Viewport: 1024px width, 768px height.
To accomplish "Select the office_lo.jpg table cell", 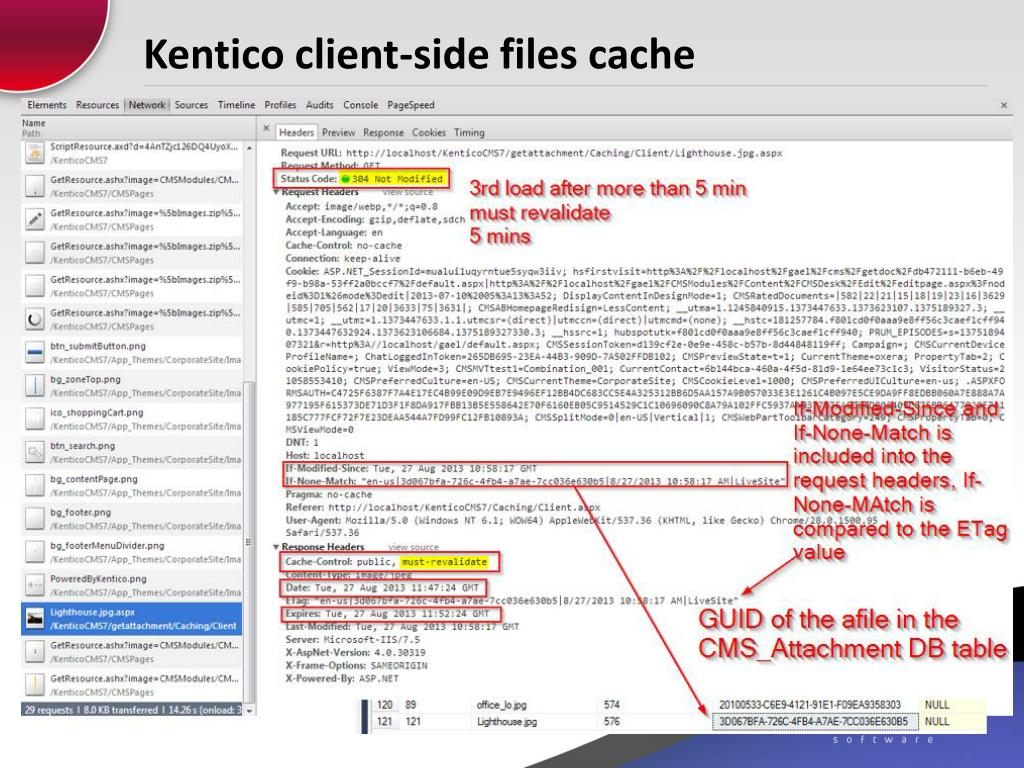I will [x=502, y=705].
